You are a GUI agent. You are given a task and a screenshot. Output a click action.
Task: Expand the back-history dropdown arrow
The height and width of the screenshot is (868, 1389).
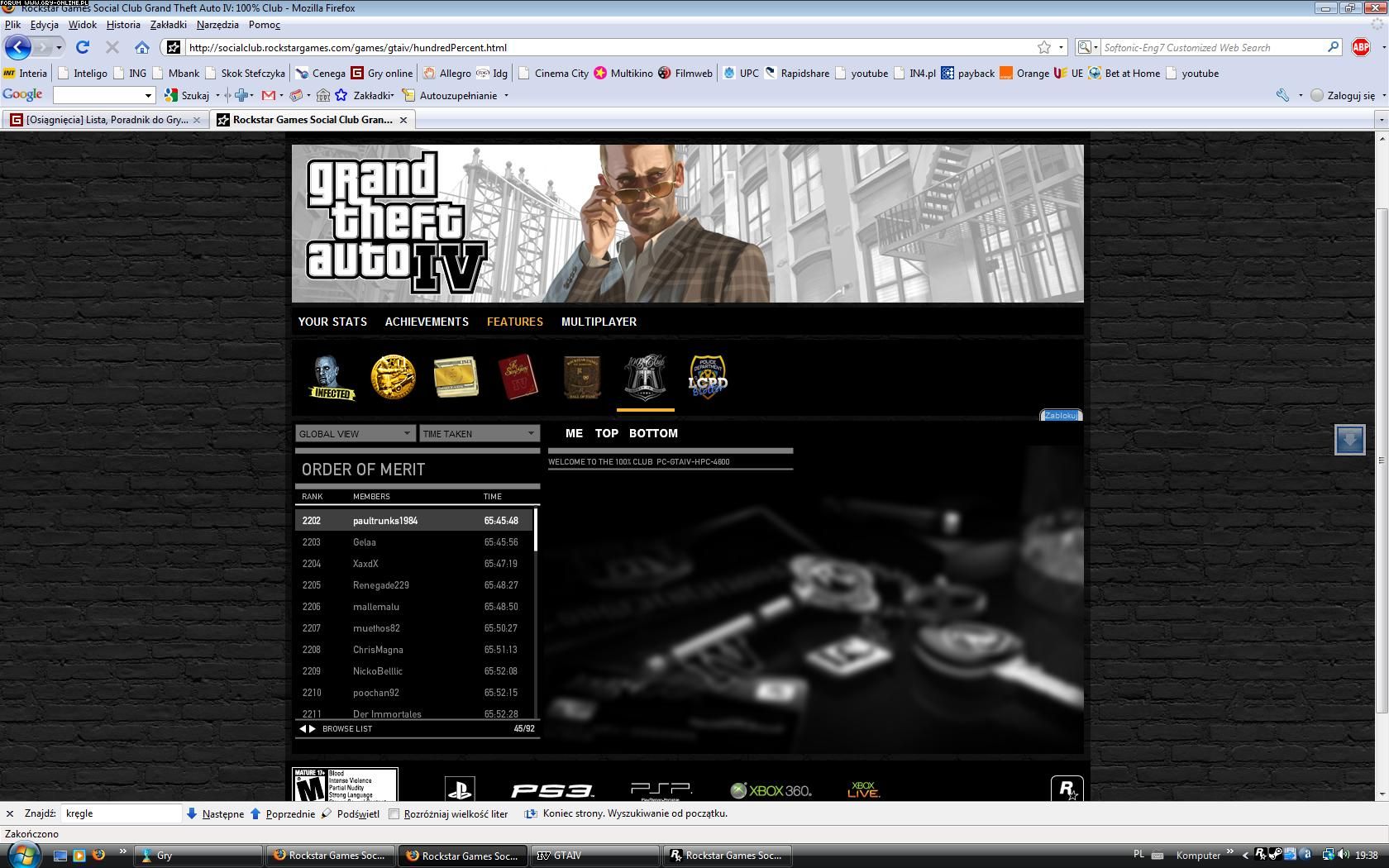pyautogui.click(x=59, y=47)
